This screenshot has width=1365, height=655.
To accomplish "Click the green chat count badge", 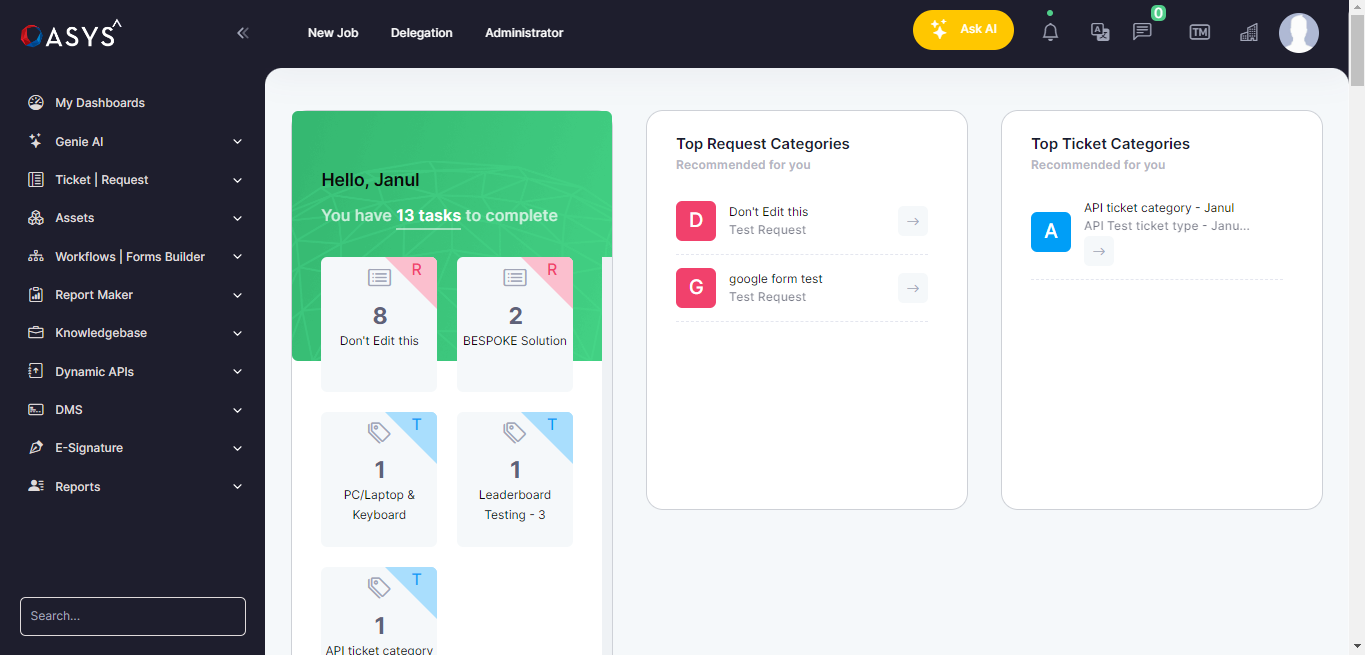I will (x=1158, y=13).
